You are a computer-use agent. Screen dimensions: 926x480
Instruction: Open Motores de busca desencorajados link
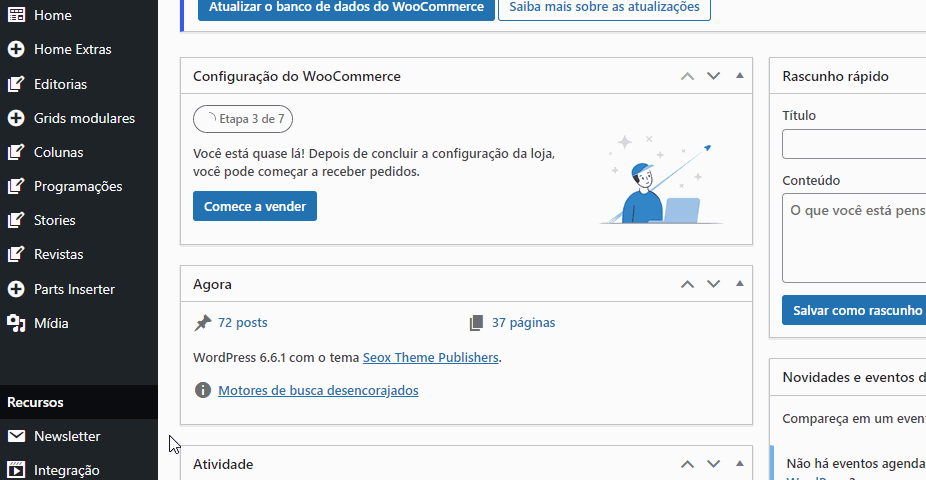point(318,390)
